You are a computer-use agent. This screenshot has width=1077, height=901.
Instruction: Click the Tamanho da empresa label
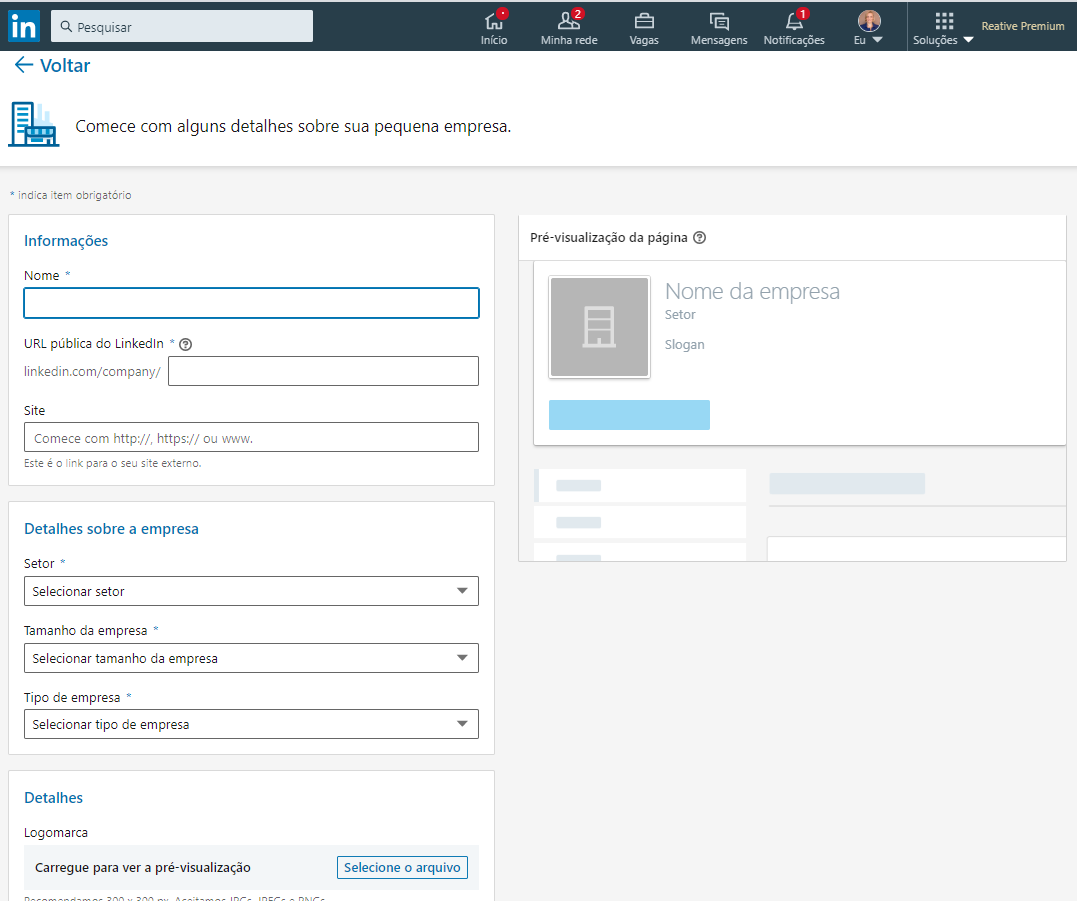click(x=86, y=630)
